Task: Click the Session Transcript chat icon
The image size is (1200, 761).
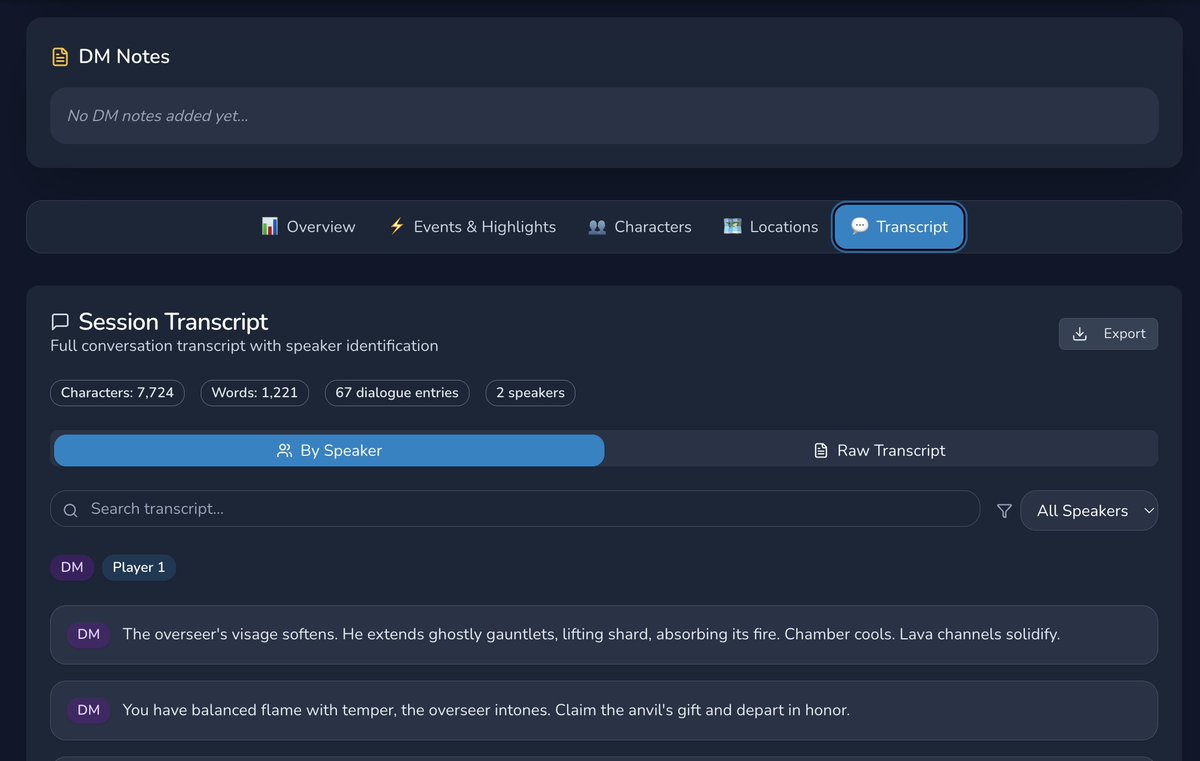Action: [x=60, y=321]
